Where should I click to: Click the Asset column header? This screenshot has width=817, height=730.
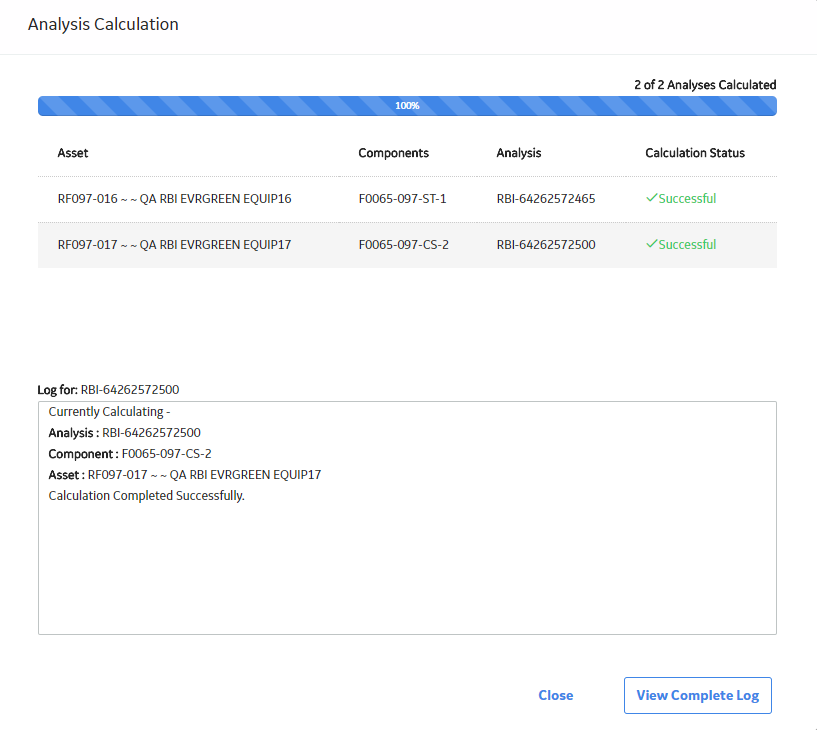tap(73, 153)
